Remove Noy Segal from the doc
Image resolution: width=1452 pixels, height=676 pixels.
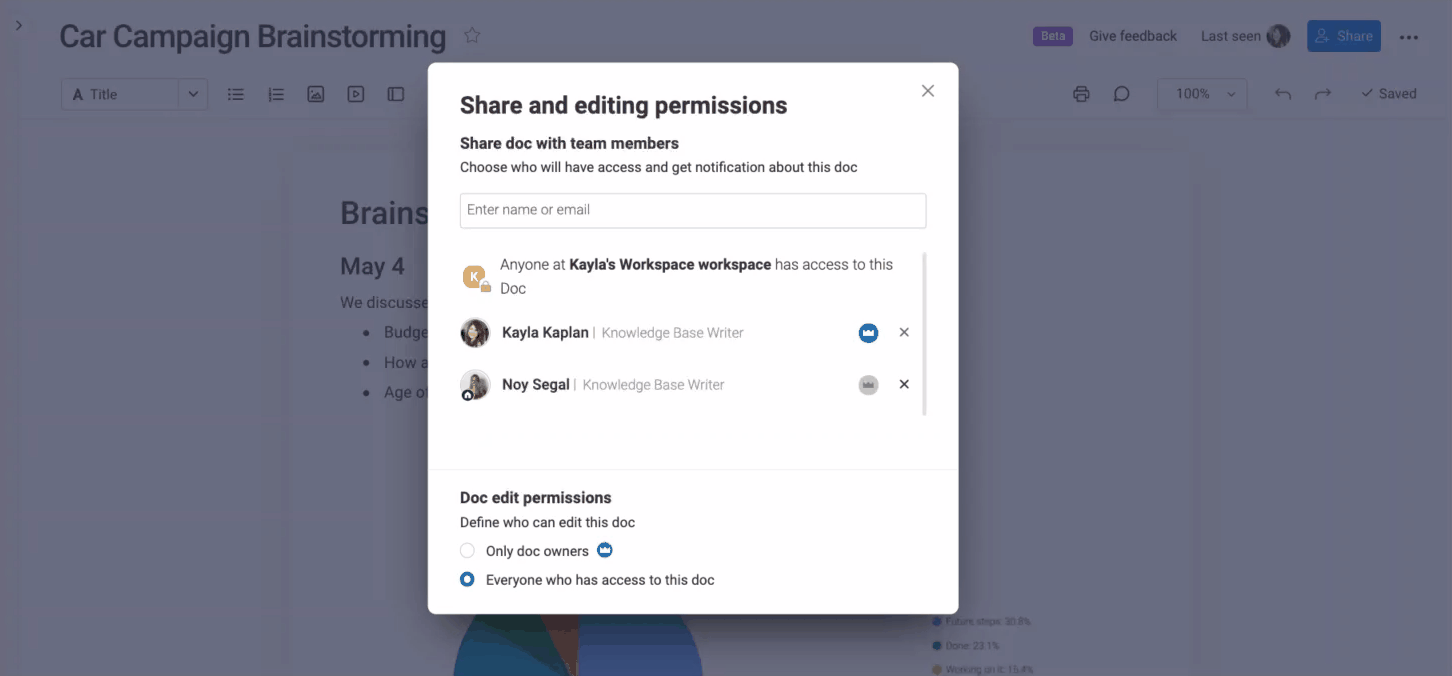point(904,384)
